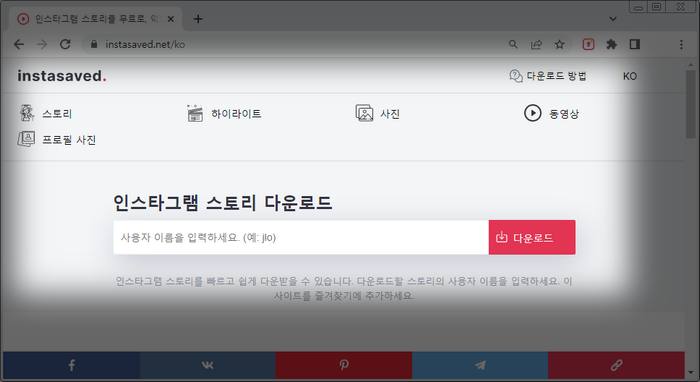Click the browser back arrow
This screenshot has width=700, height=382.
tap(19, 44)
